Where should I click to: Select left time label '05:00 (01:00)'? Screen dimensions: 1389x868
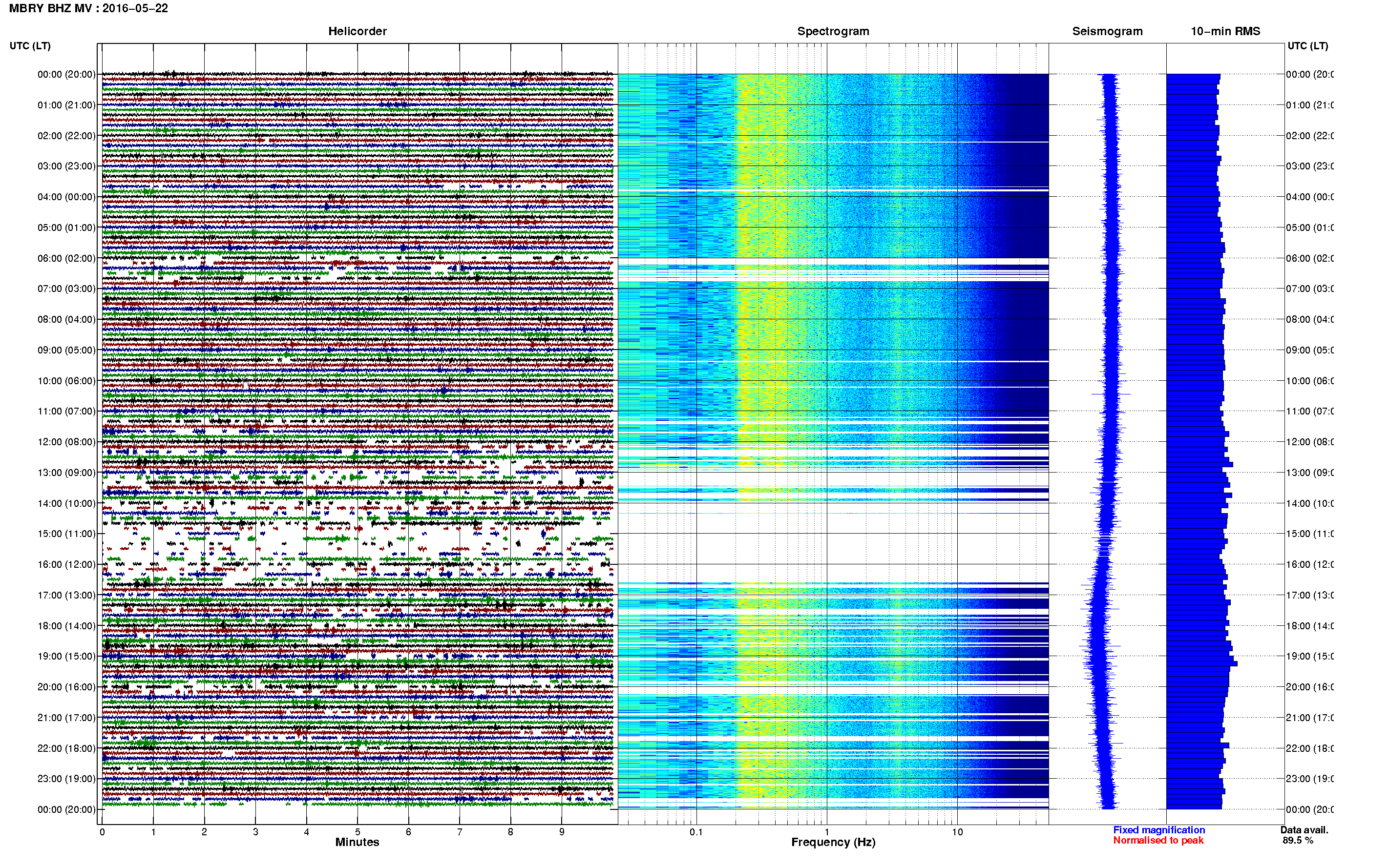tap(66, 227)
